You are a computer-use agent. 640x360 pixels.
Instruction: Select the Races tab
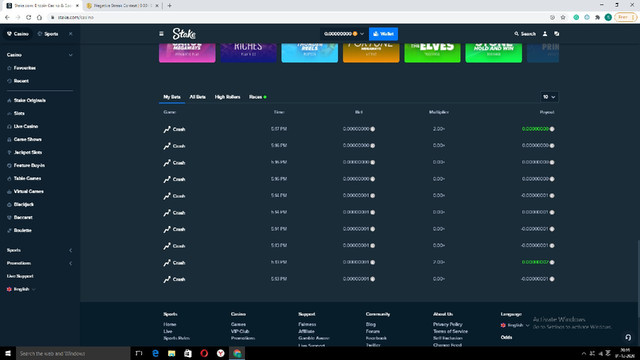pyautogui.click(x=258, y=97)
